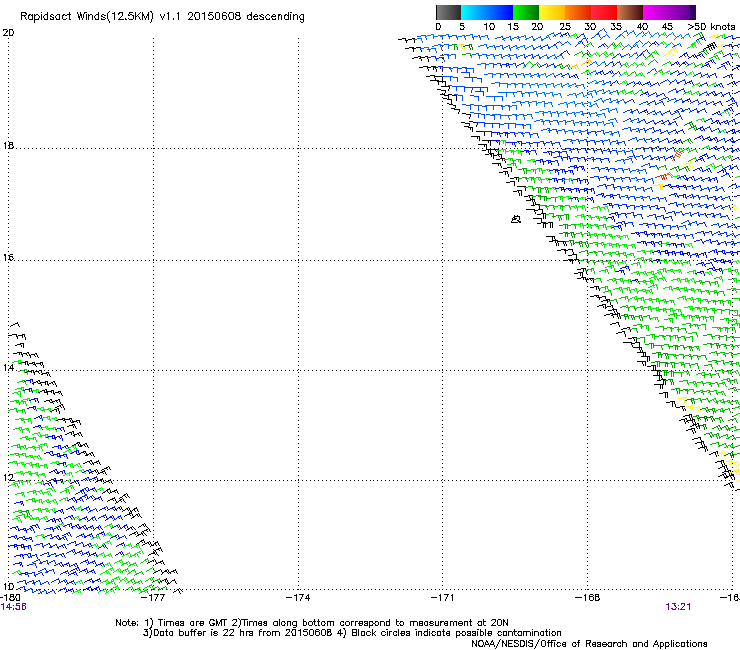The height and width of the screenshot is (650, 740).
Task: Click the longitude label -171
Action: 442,597
